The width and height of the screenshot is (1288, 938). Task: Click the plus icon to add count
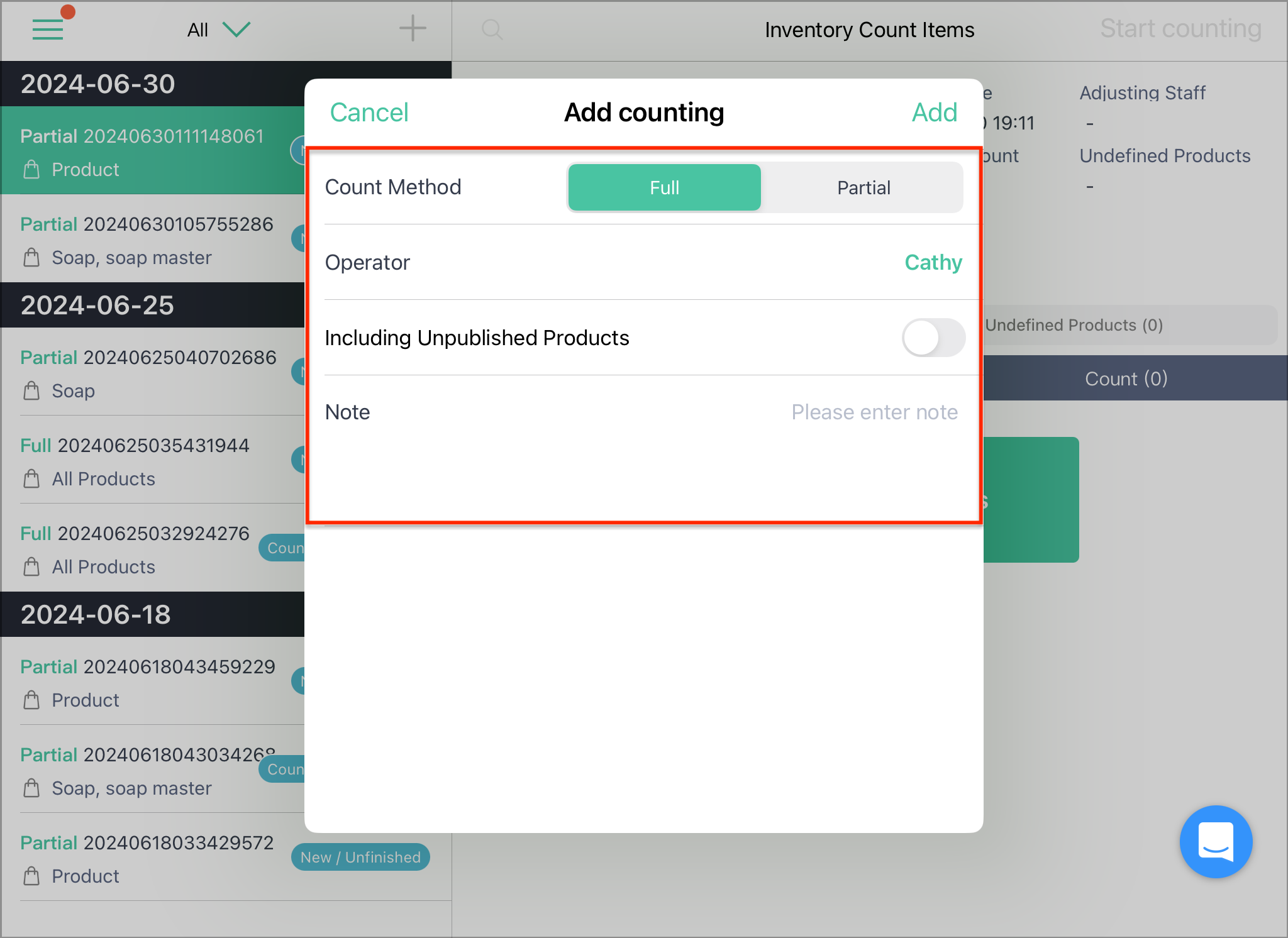[x=413, y=29]
